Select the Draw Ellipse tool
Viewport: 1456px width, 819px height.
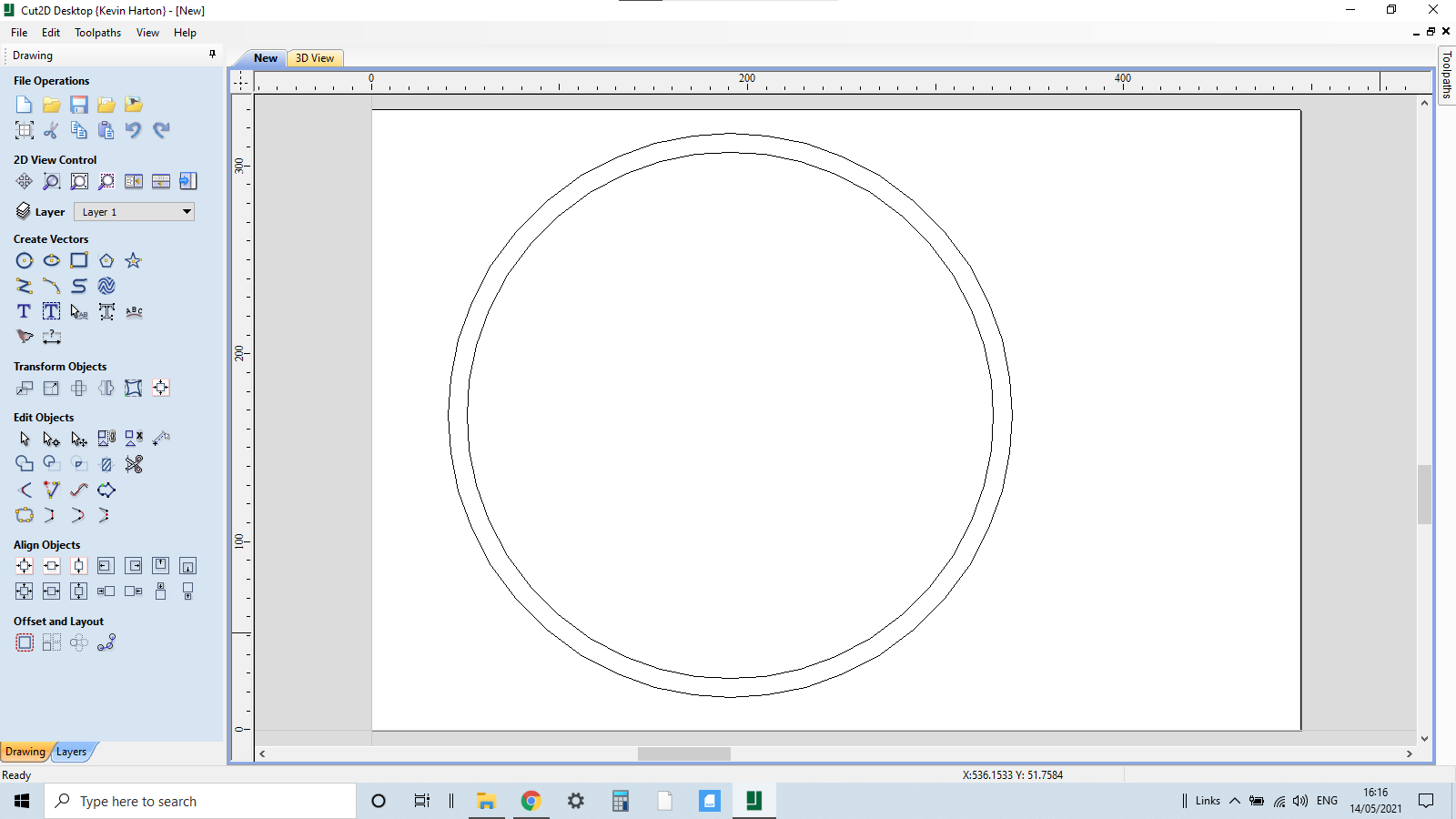tap(52, 260)
